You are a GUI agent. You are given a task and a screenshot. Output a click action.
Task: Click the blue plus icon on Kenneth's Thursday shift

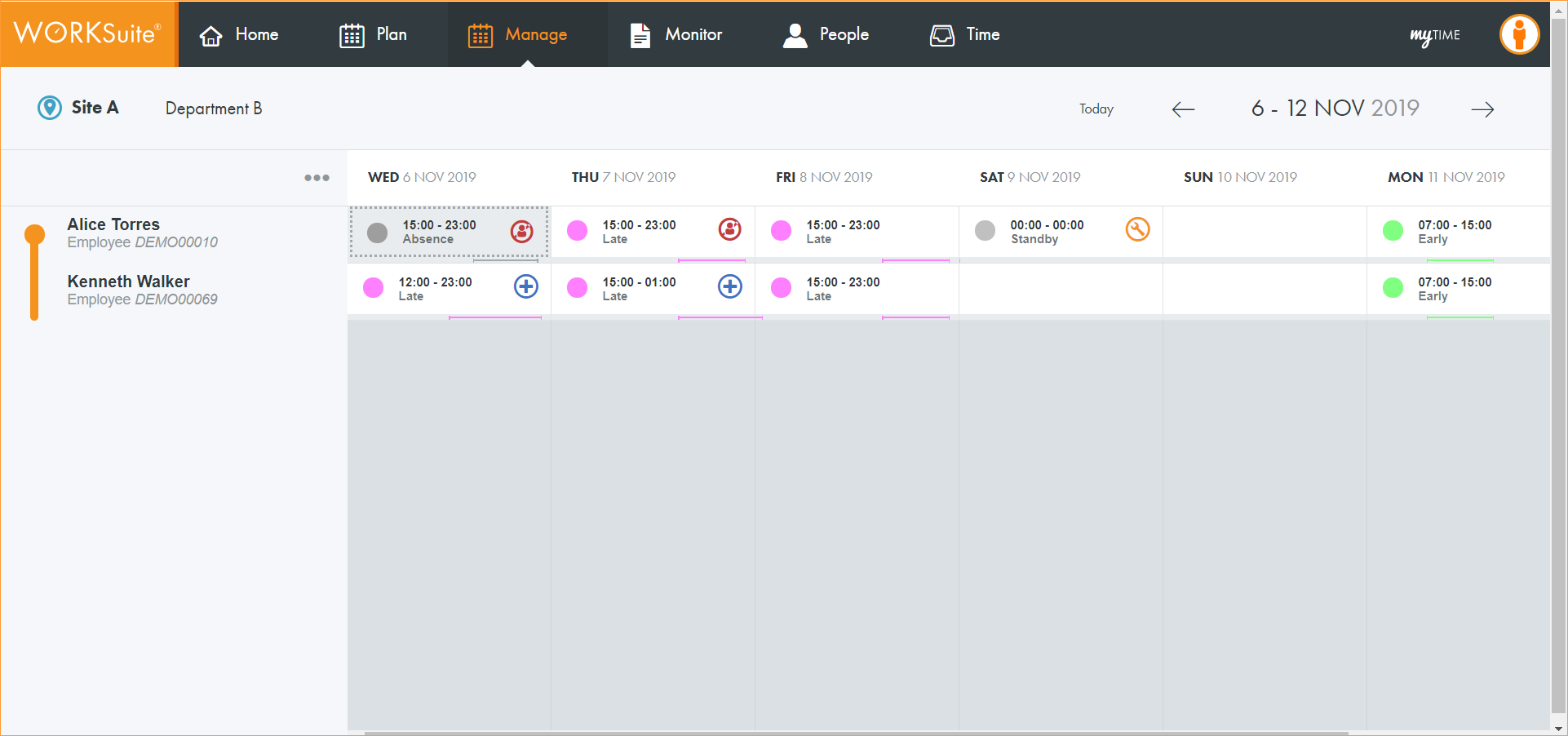tap(729, 286)
